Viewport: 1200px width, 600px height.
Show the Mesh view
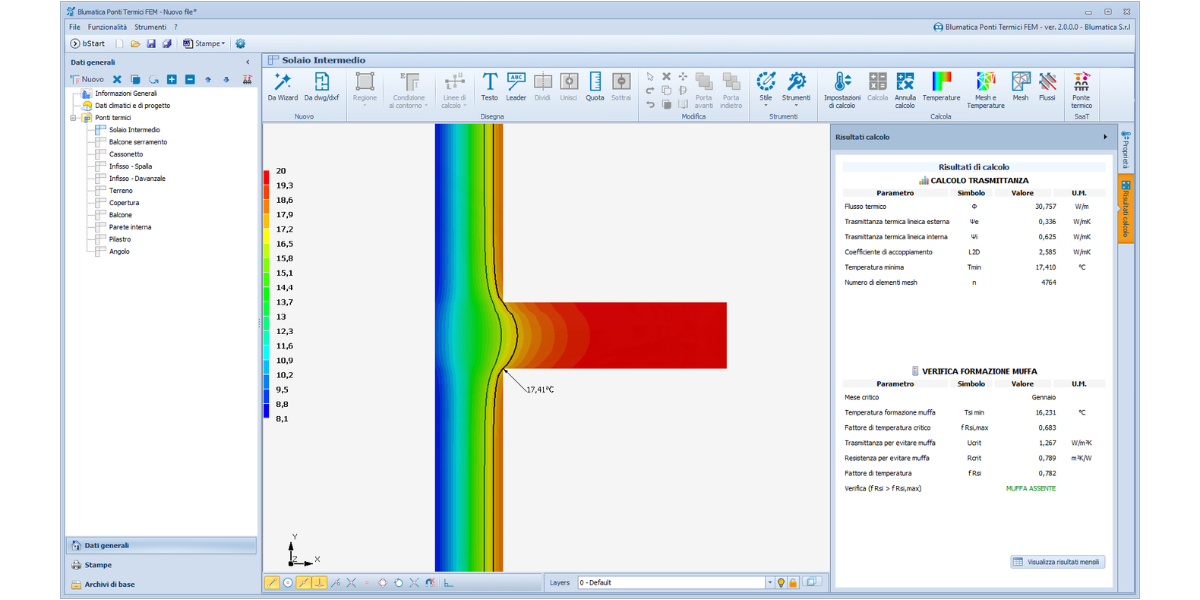[x=1020, y=87]
